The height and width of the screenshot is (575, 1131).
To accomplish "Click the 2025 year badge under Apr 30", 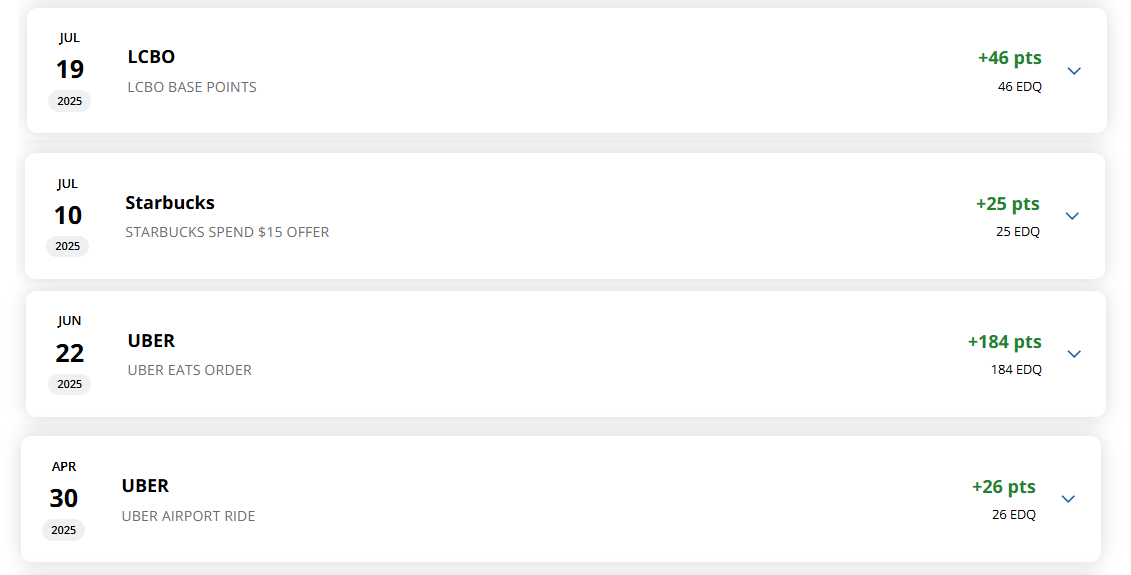I will [x=64, y=530].
